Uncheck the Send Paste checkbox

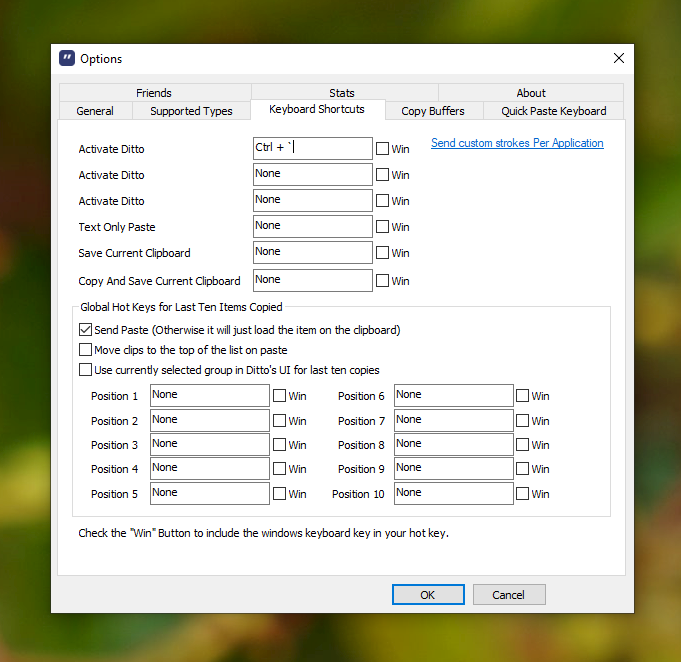click(x=86, y=330)
